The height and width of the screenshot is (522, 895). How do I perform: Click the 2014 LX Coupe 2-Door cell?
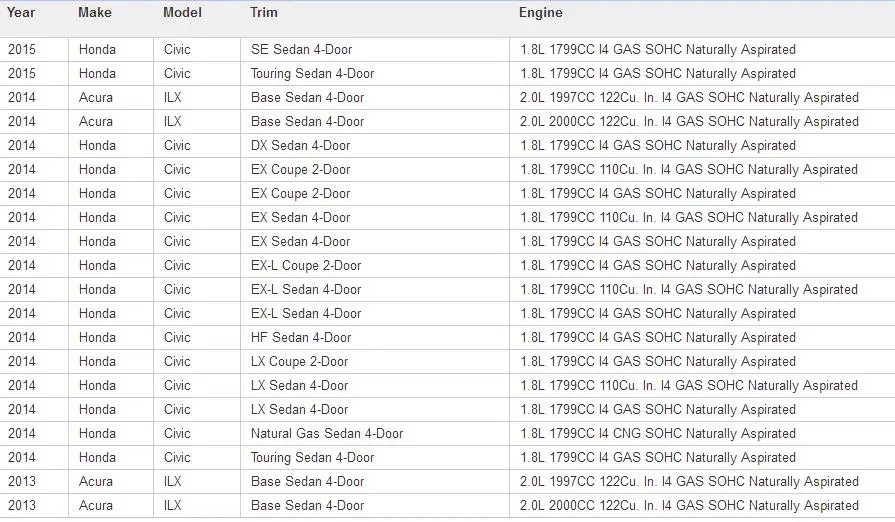click(x=374, y=362)
